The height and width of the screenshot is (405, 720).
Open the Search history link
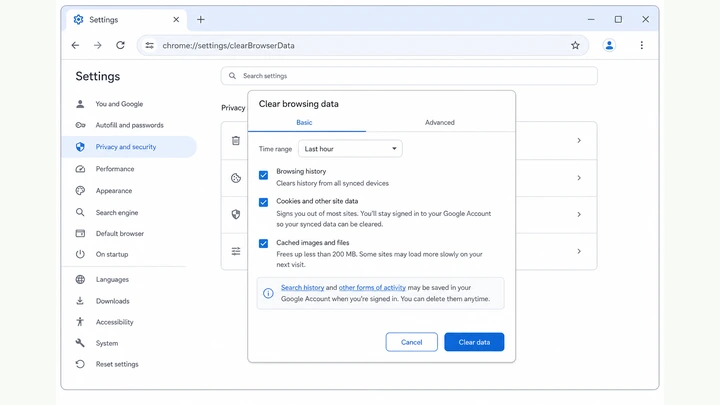point(303,287)
